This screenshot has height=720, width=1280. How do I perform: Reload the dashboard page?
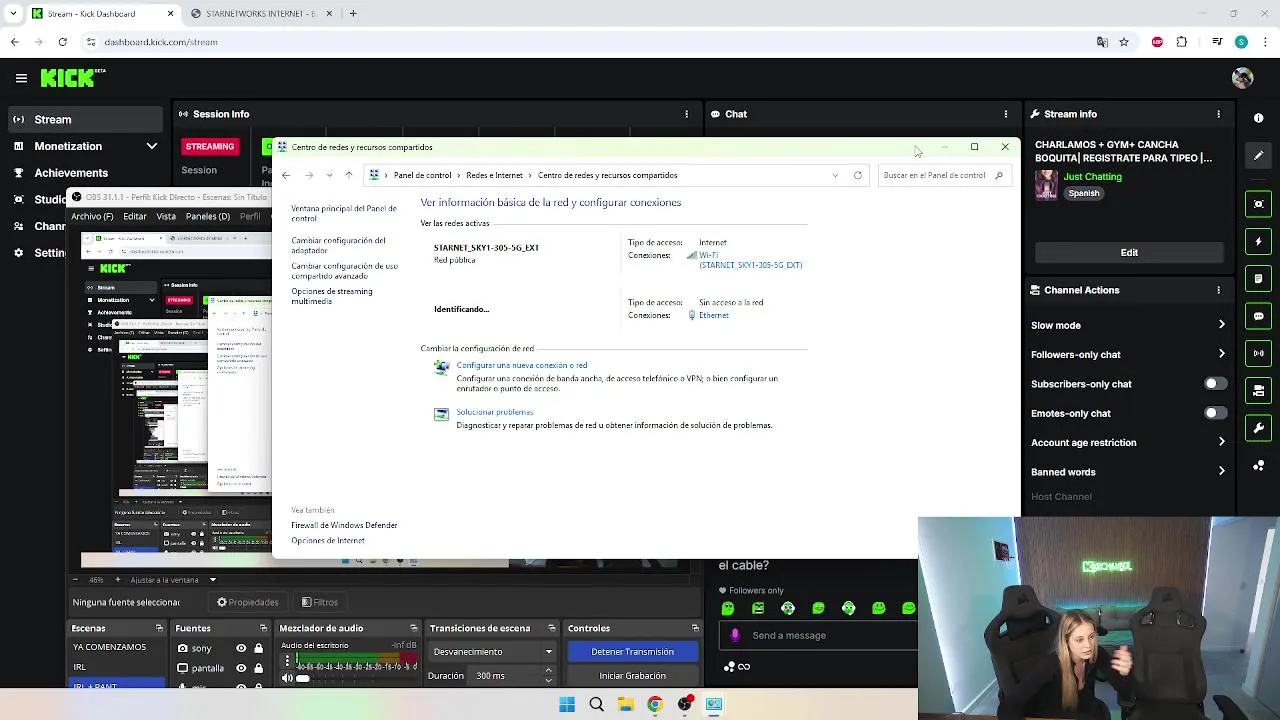pos(62,42)
